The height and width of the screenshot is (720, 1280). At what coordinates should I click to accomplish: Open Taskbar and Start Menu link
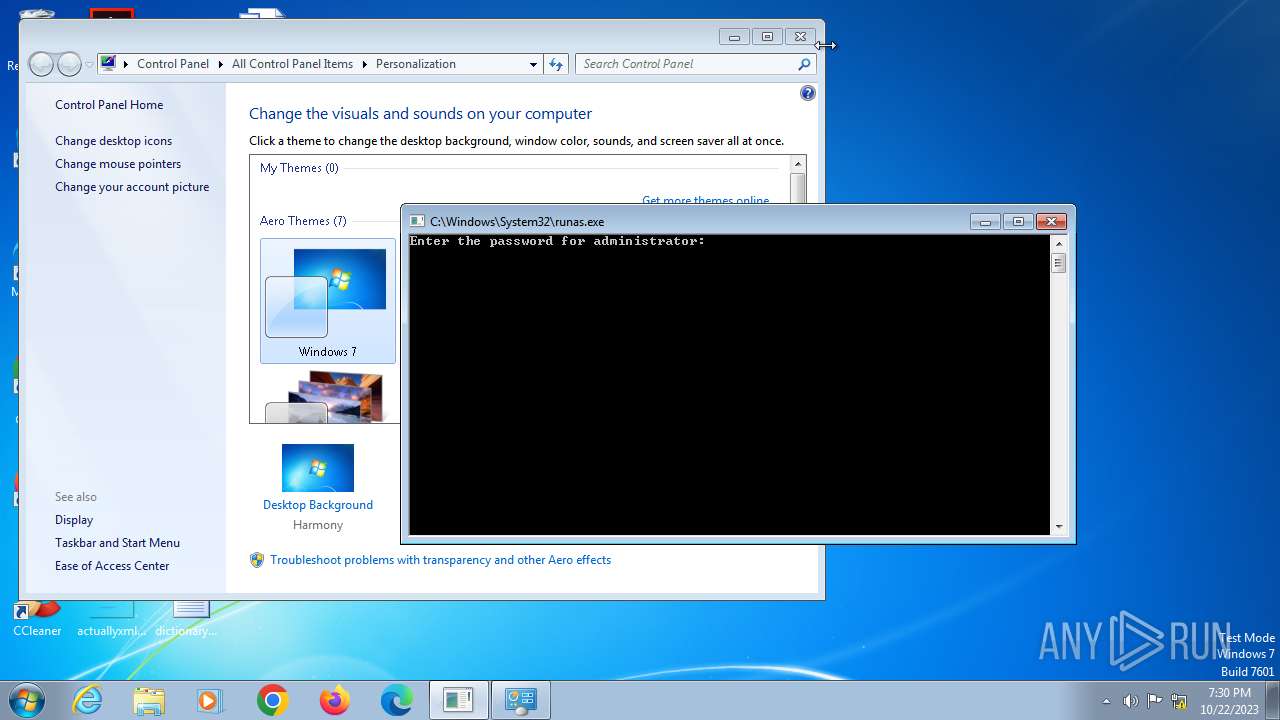pyautogui.click(x=117, y=543)
